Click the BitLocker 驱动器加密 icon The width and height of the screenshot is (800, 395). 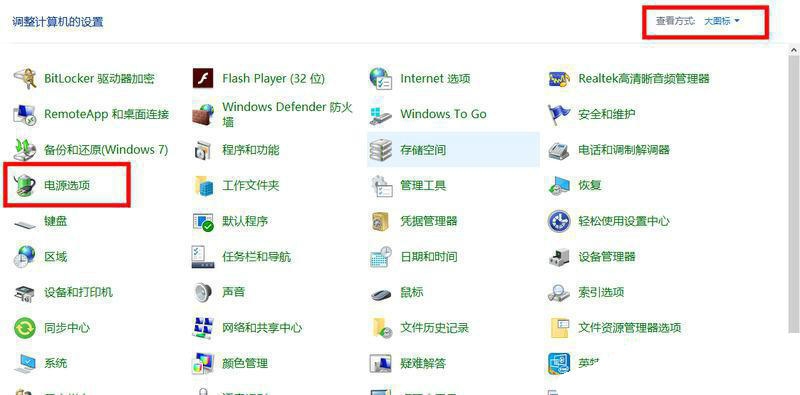click(24, 79)
